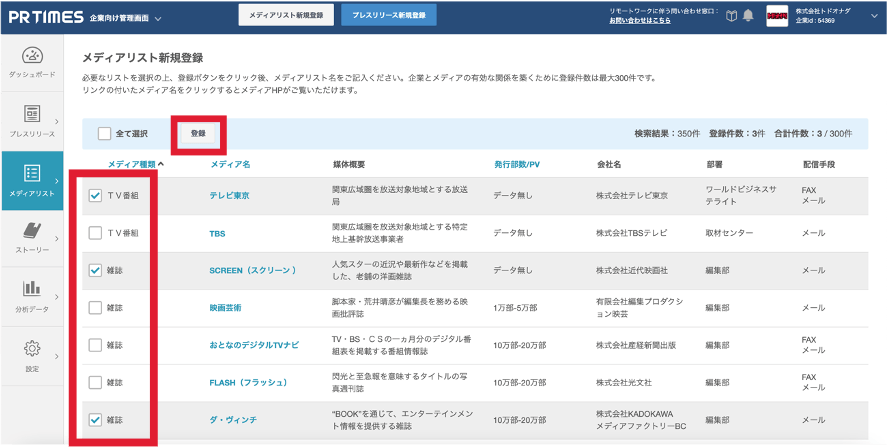Open the settings gear icon in sidebar
This screenshot has width=887, height=447.
pos(32,348)
